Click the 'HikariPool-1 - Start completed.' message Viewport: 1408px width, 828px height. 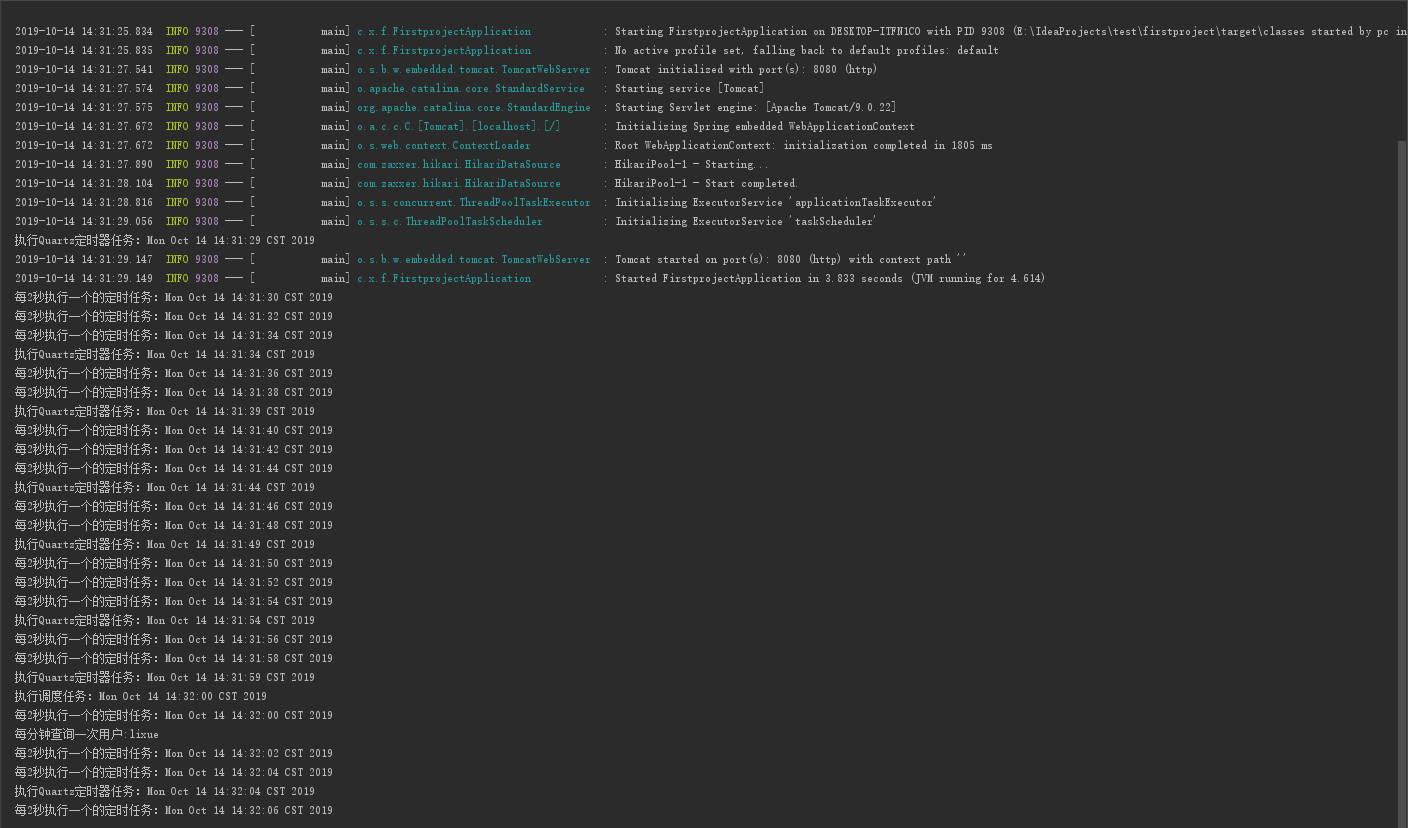coord(707,184)
